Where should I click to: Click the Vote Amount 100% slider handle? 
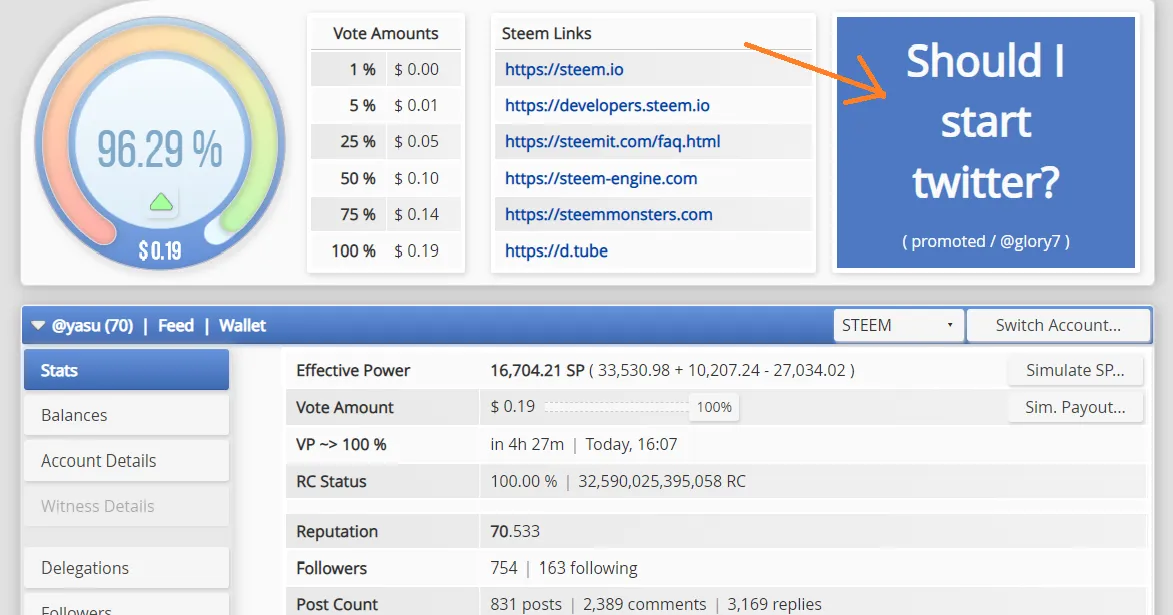coord(714,407)
